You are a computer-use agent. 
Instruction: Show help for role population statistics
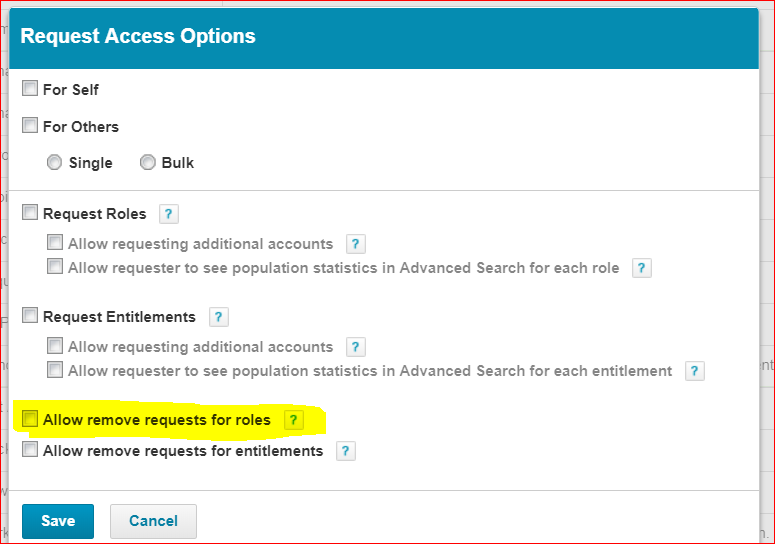642,268
